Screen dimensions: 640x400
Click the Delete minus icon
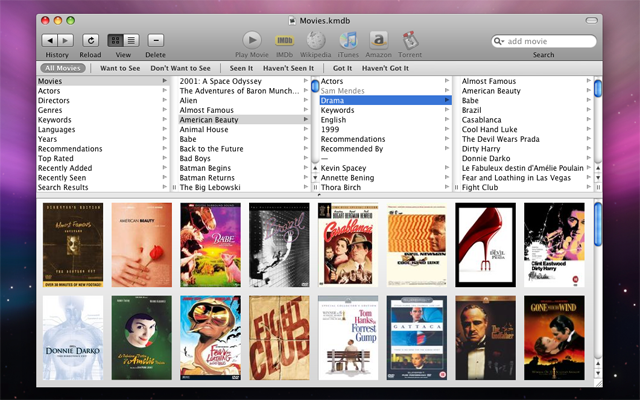point(155,40)
